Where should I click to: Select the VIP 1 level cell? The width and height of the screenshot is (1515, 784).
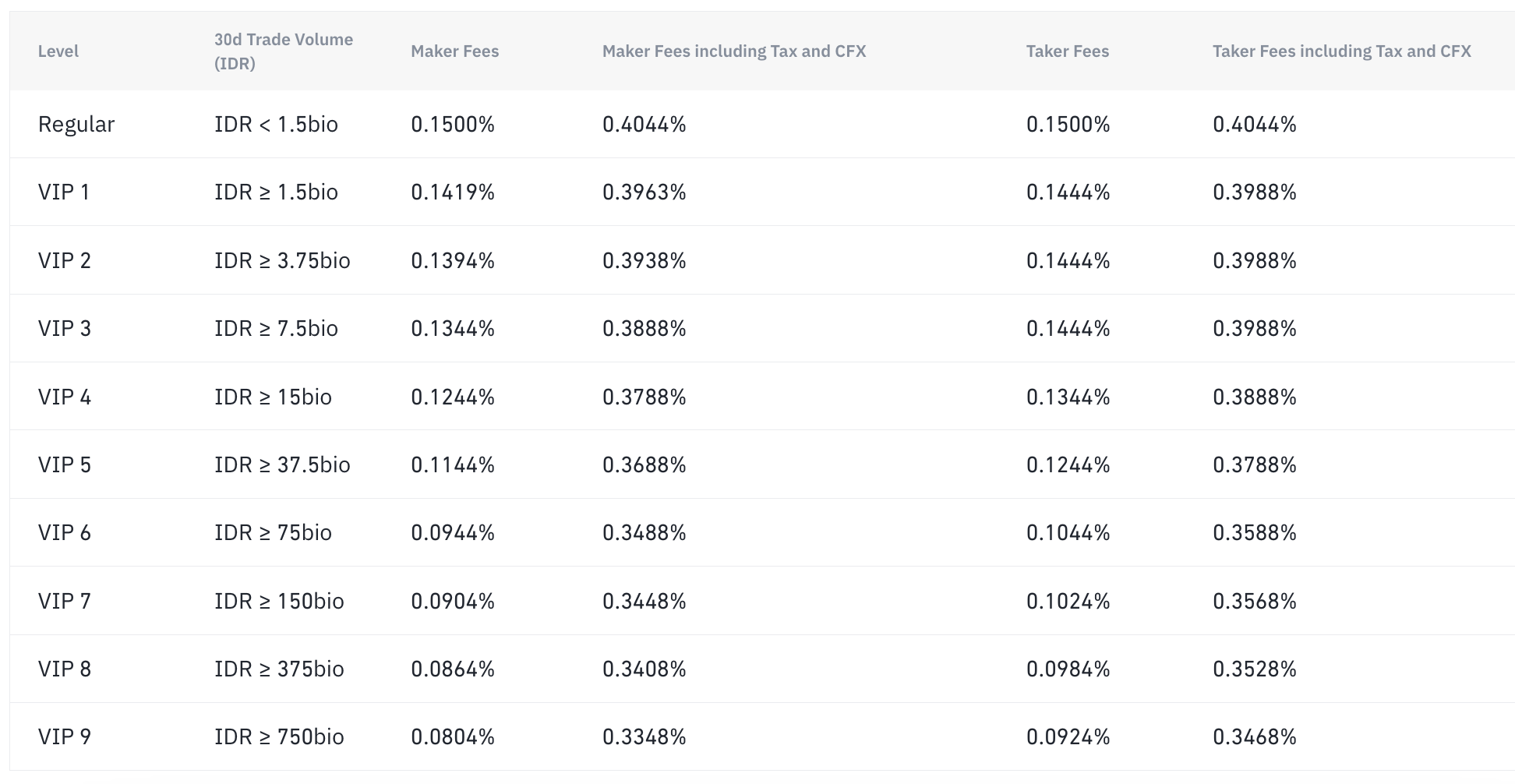(64, 192)
